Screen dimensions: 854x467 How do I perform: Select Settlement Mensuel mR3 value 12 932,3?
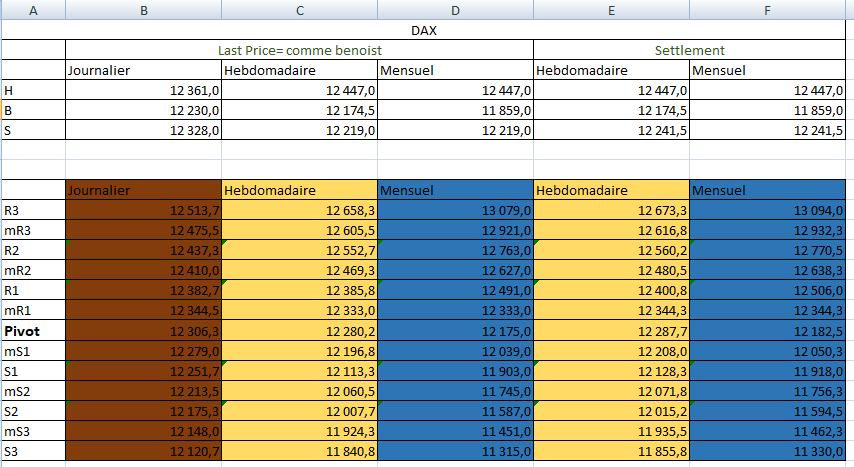767,230
